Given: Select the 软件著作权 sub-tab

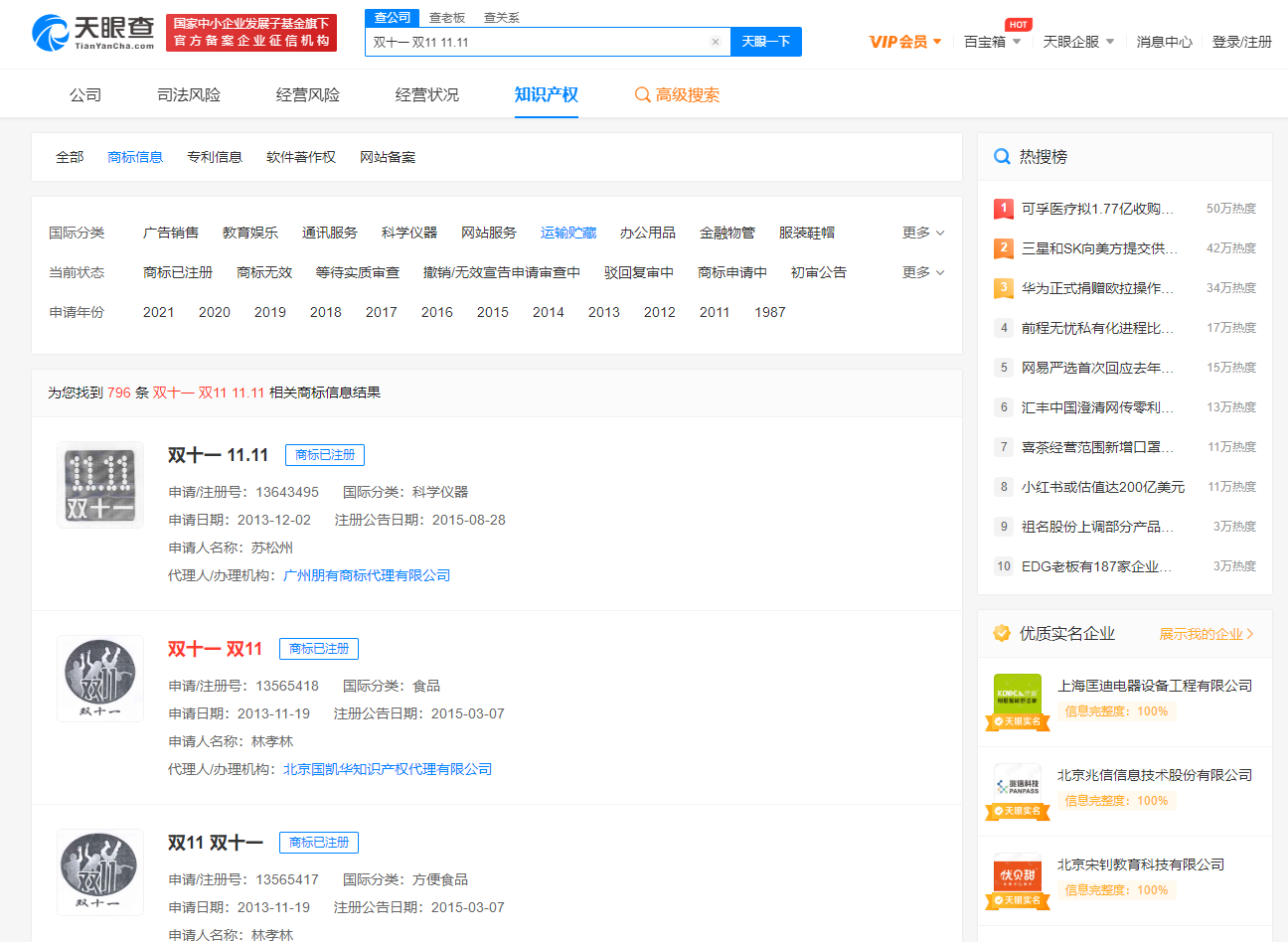Looking at the screenshot, I should click(301, 157).
